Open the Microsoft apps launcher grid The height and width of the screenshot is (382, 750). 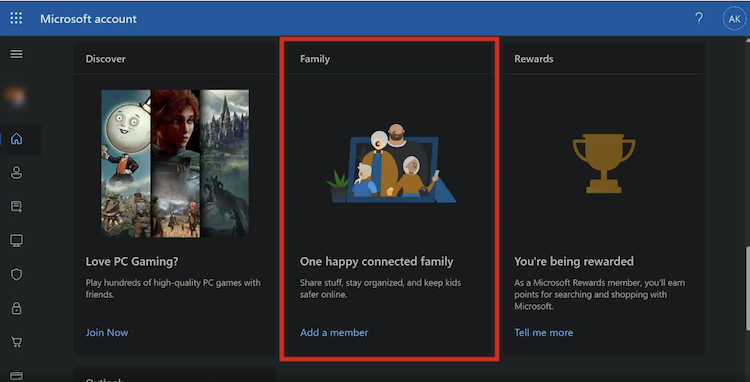16,19
